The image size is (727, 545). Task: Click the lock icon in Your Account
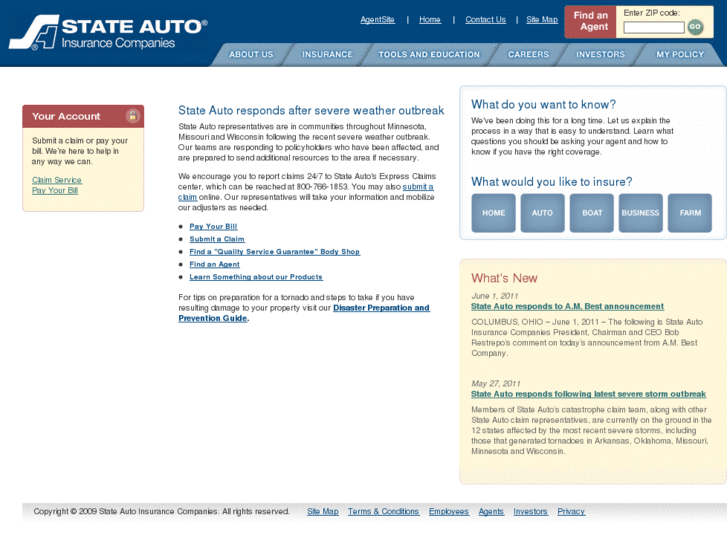click(x=133, y=116)
